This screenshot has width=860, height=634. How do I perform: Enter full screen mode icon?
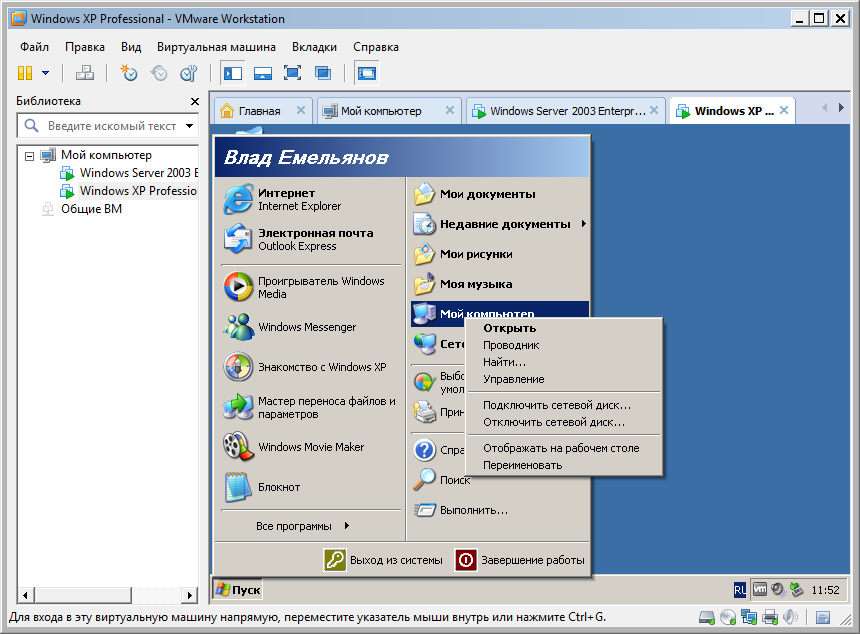tap(292, 73)
